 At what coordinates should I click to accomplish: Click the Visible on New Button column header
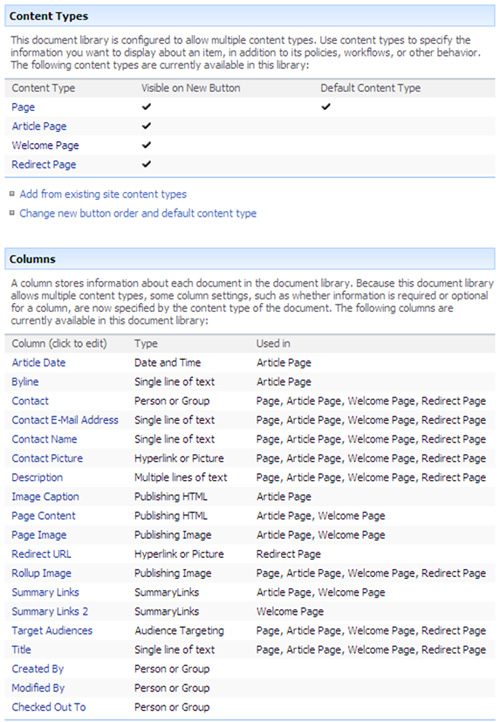(191, 88)
